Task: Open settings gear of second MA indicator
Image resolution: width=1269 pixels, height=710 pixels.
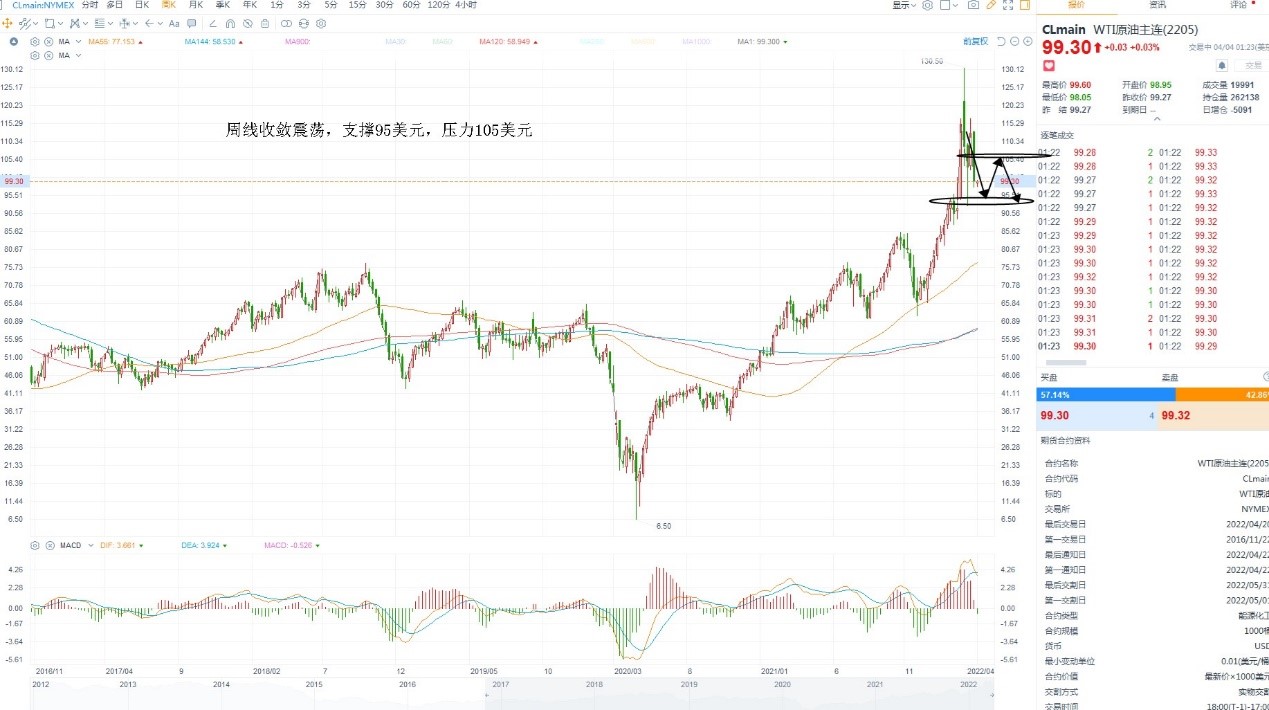Action: [35, 56]
